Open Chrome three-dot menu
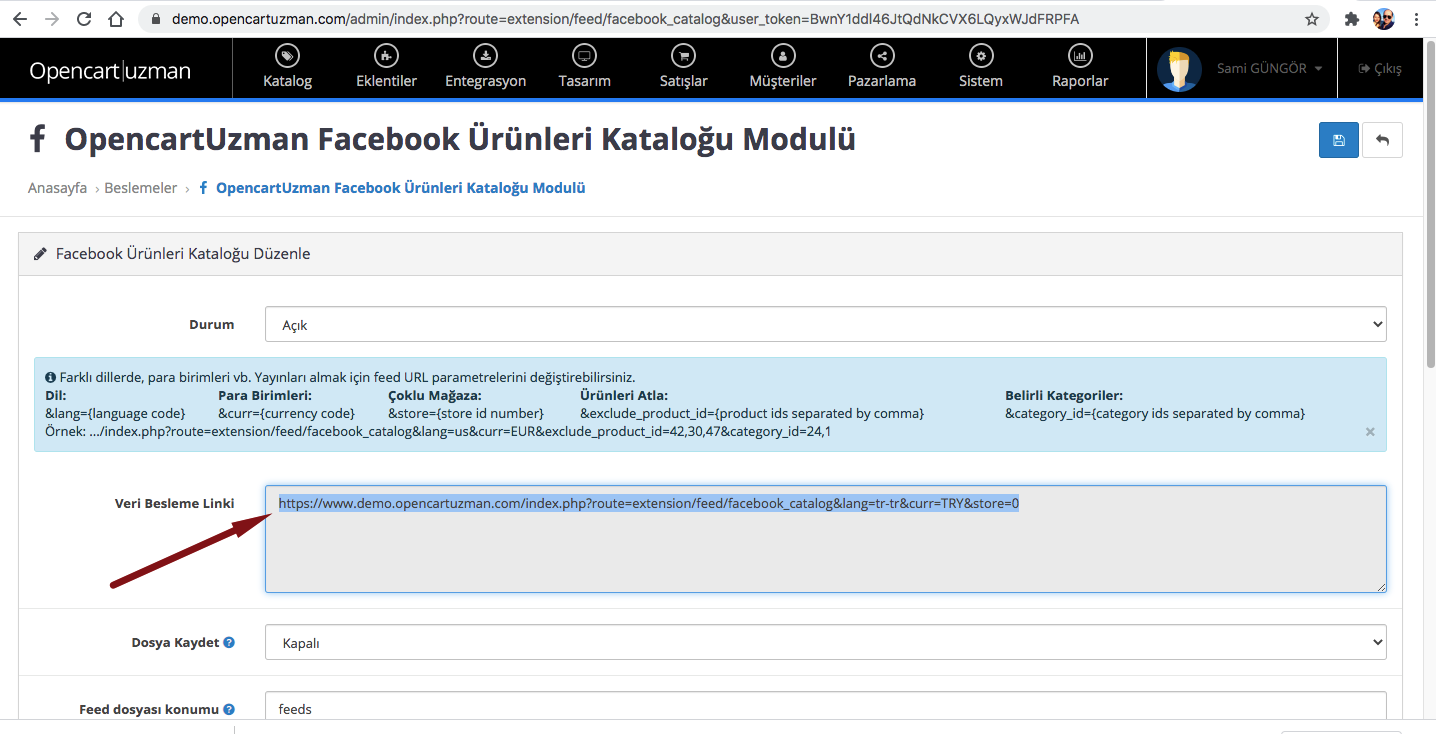Image resolution: width=1436 pixels, height=734 pixels. (x=1417, y=19)
